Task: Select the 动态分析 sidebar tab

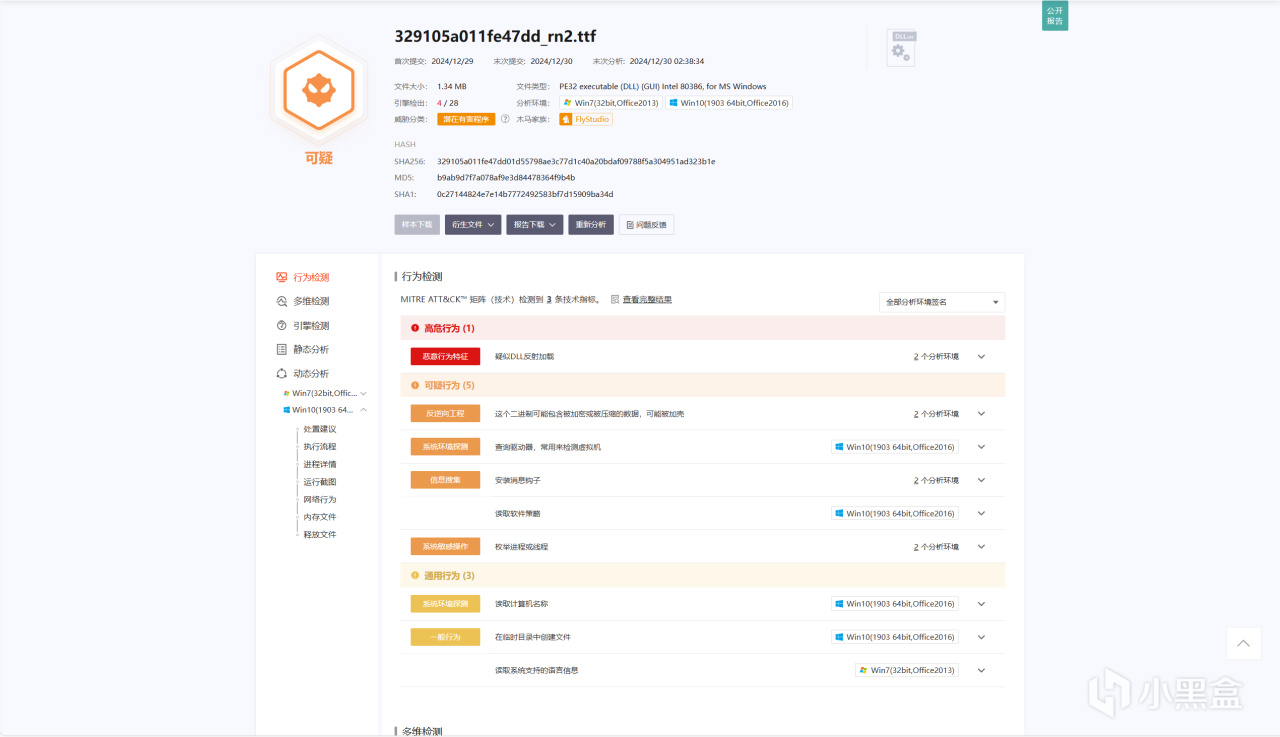Action: [311, 373]
